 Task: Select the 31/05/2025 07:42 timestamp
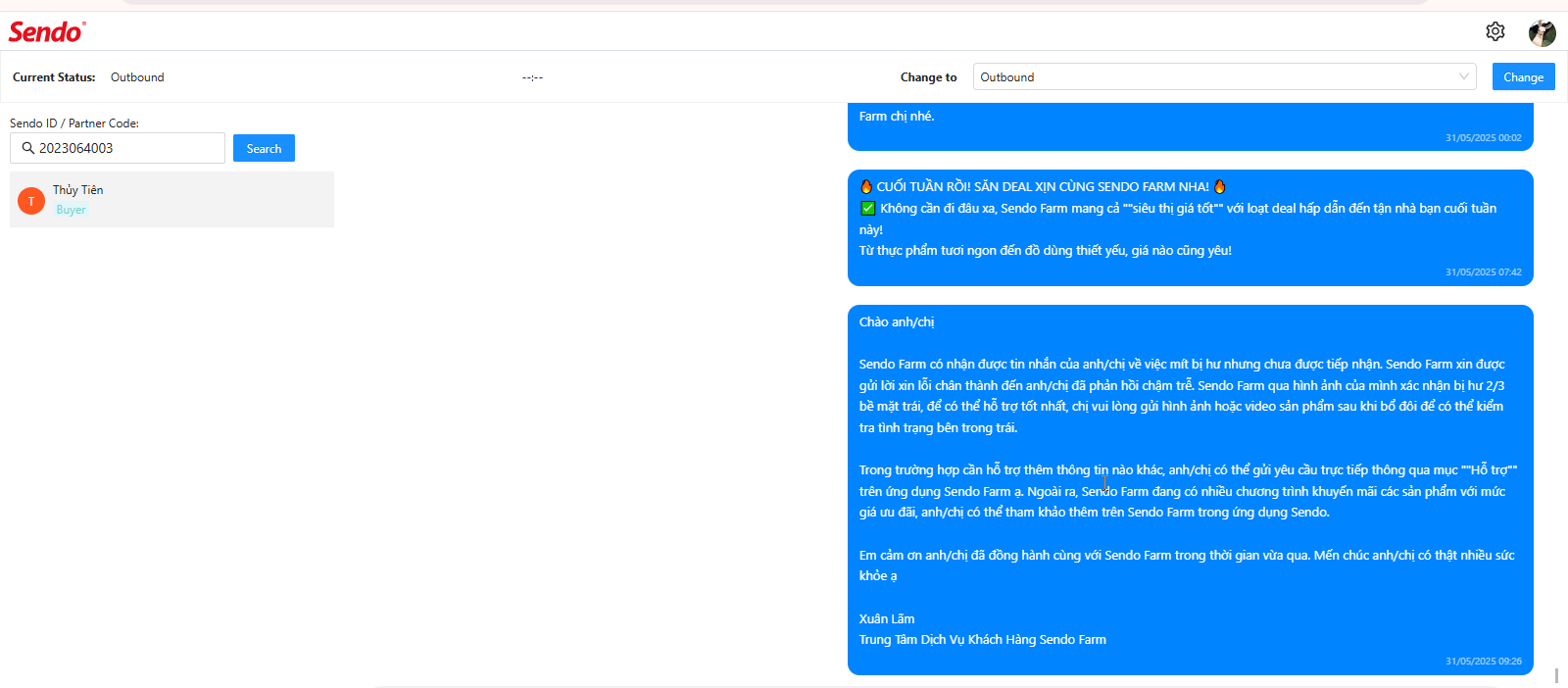(x=1484, y=272)
